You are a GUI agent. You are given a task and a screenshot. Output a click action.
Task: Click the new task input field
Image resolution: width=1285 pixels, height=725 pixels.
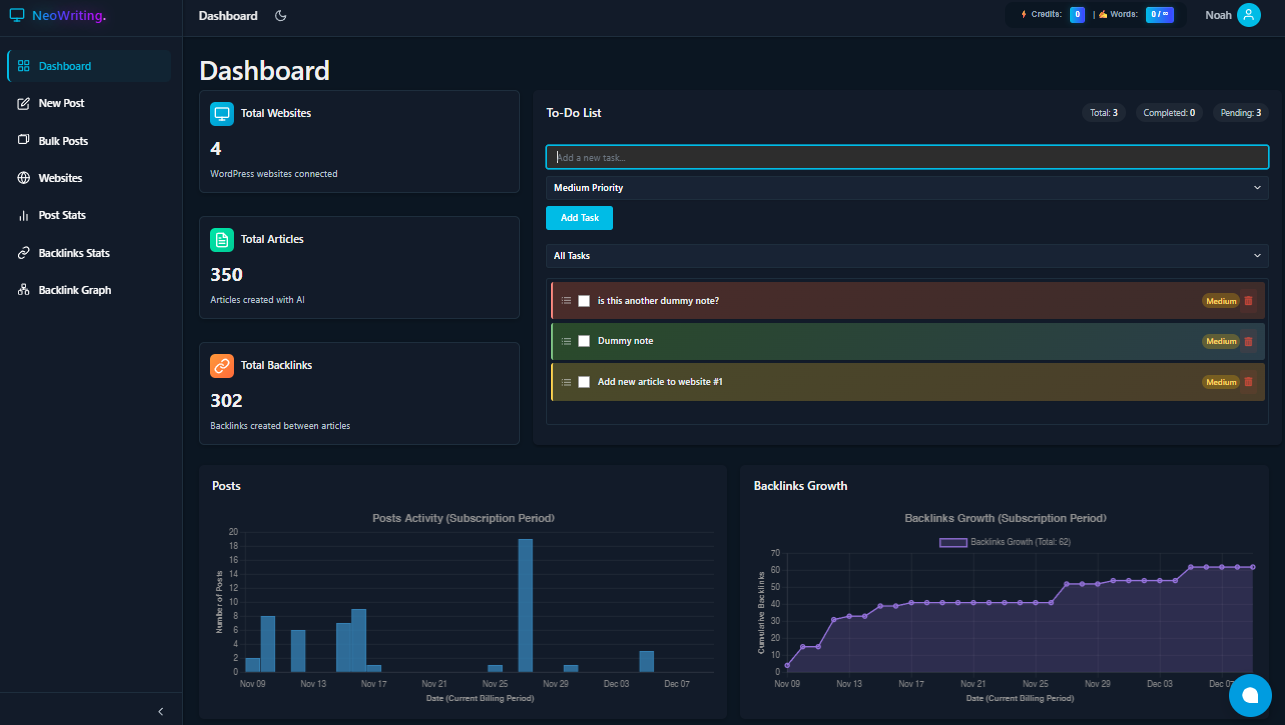click(906, 157)
